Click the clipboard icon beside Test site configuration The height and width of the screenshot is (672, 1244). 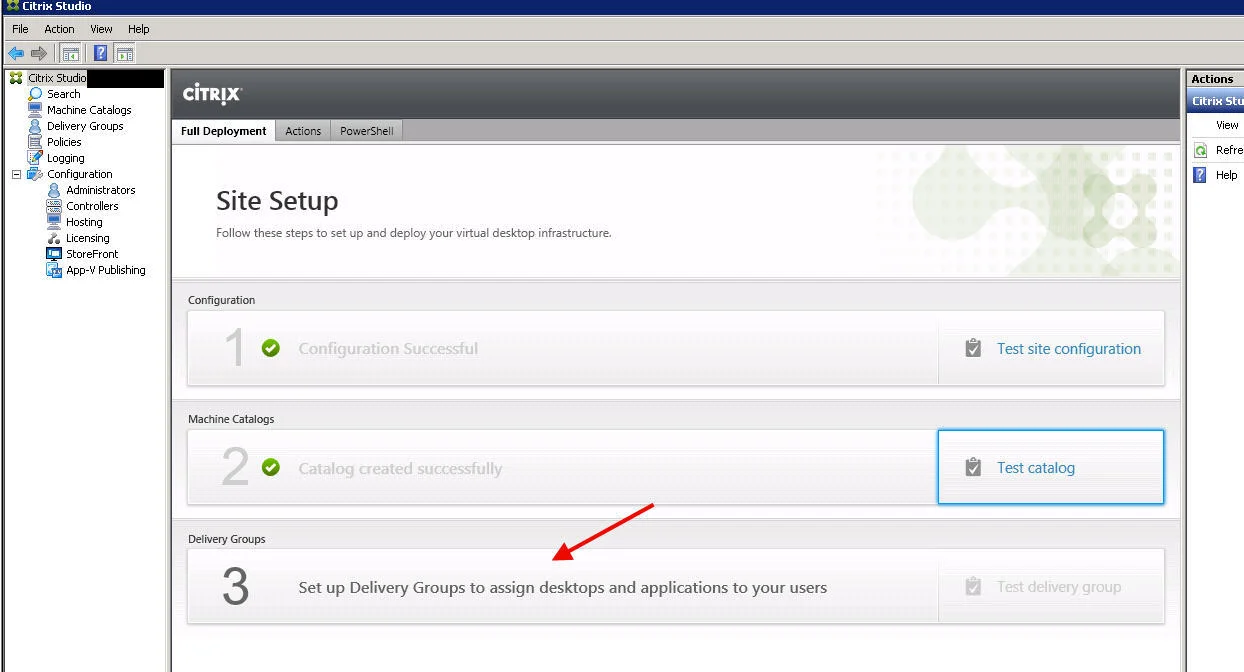click(x=973, y=348)
